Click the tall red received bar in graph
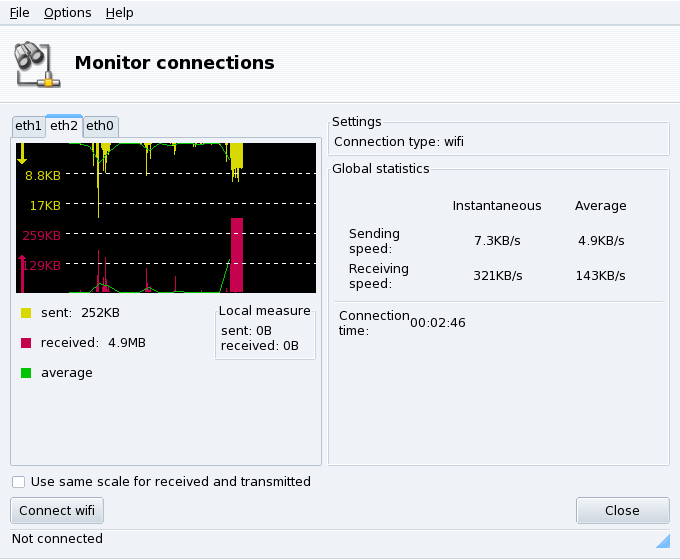The image size is (680, 560). point(237,255)
